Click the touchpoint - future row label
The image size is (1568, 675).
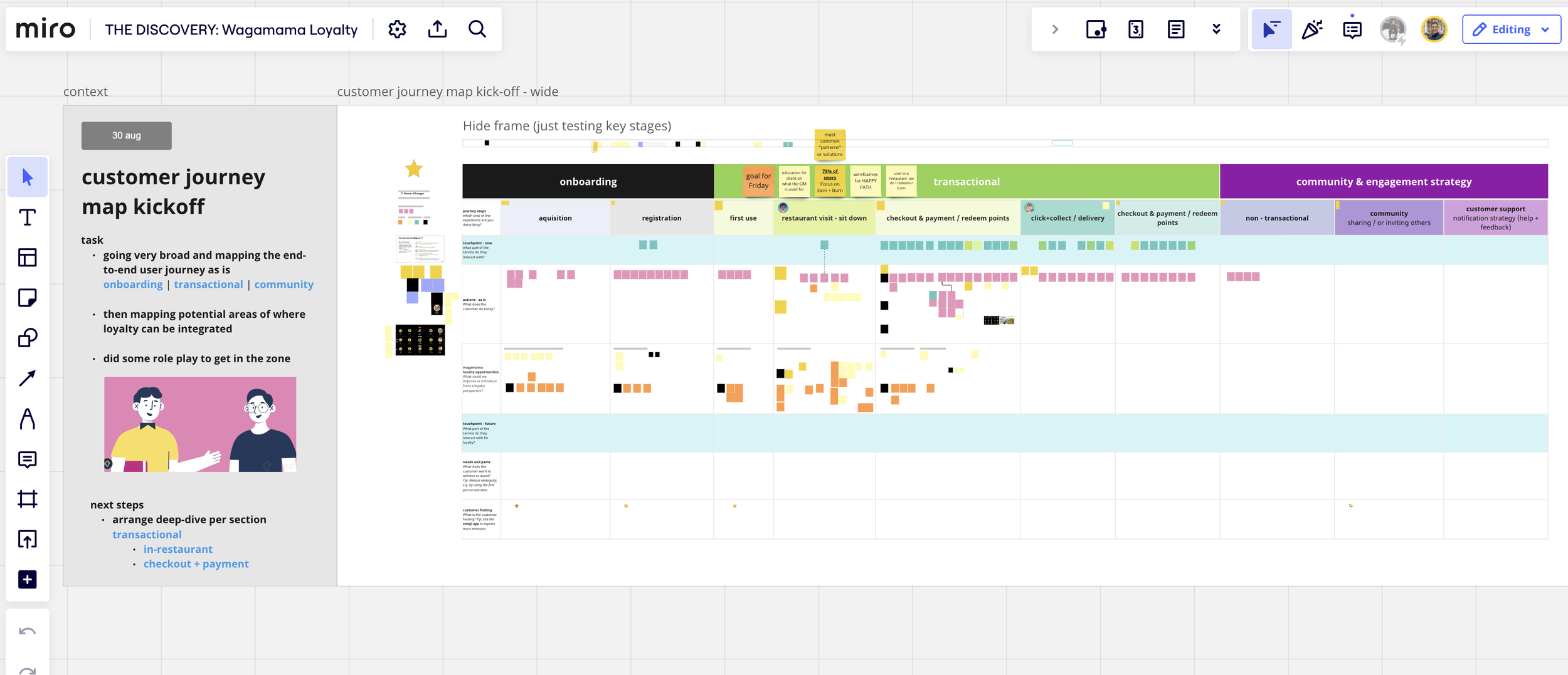480,432
